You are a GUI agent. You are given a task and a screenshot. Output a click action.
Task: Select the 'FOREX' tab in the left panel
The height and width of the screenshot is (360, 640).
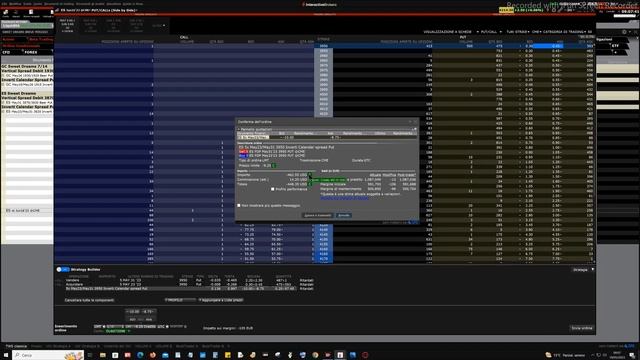(x=30, y=52)
